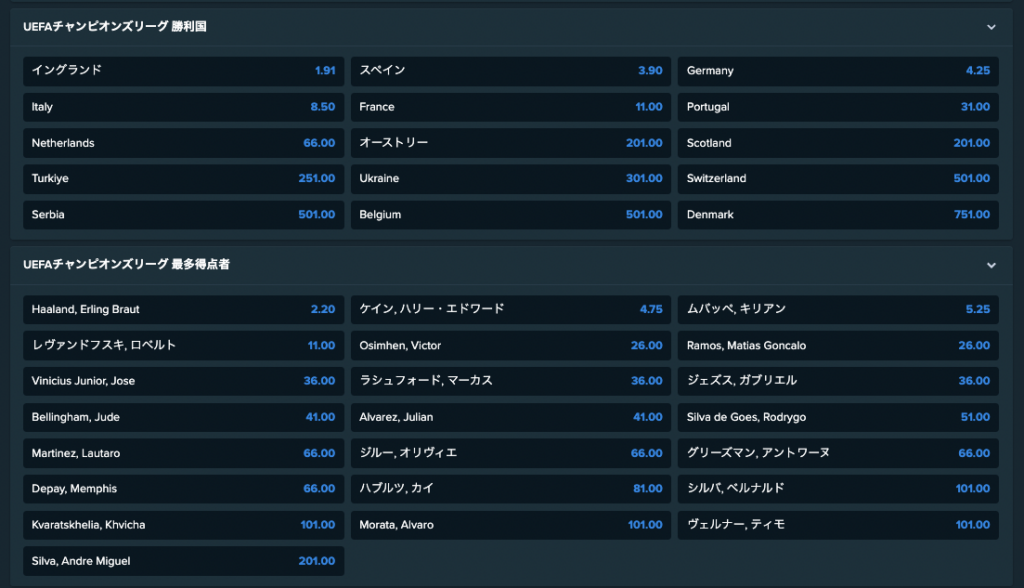The image size is (1024, 588).
Task: Choose France at 11.00
Action: tap(511, 106)
